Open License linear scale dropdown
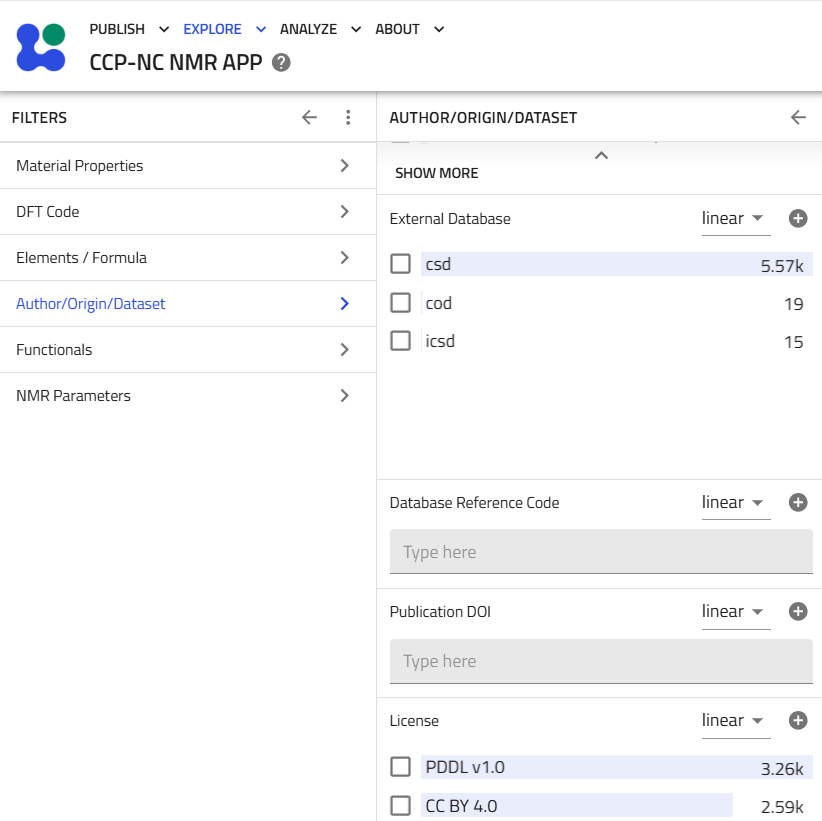 coord(736,720)
